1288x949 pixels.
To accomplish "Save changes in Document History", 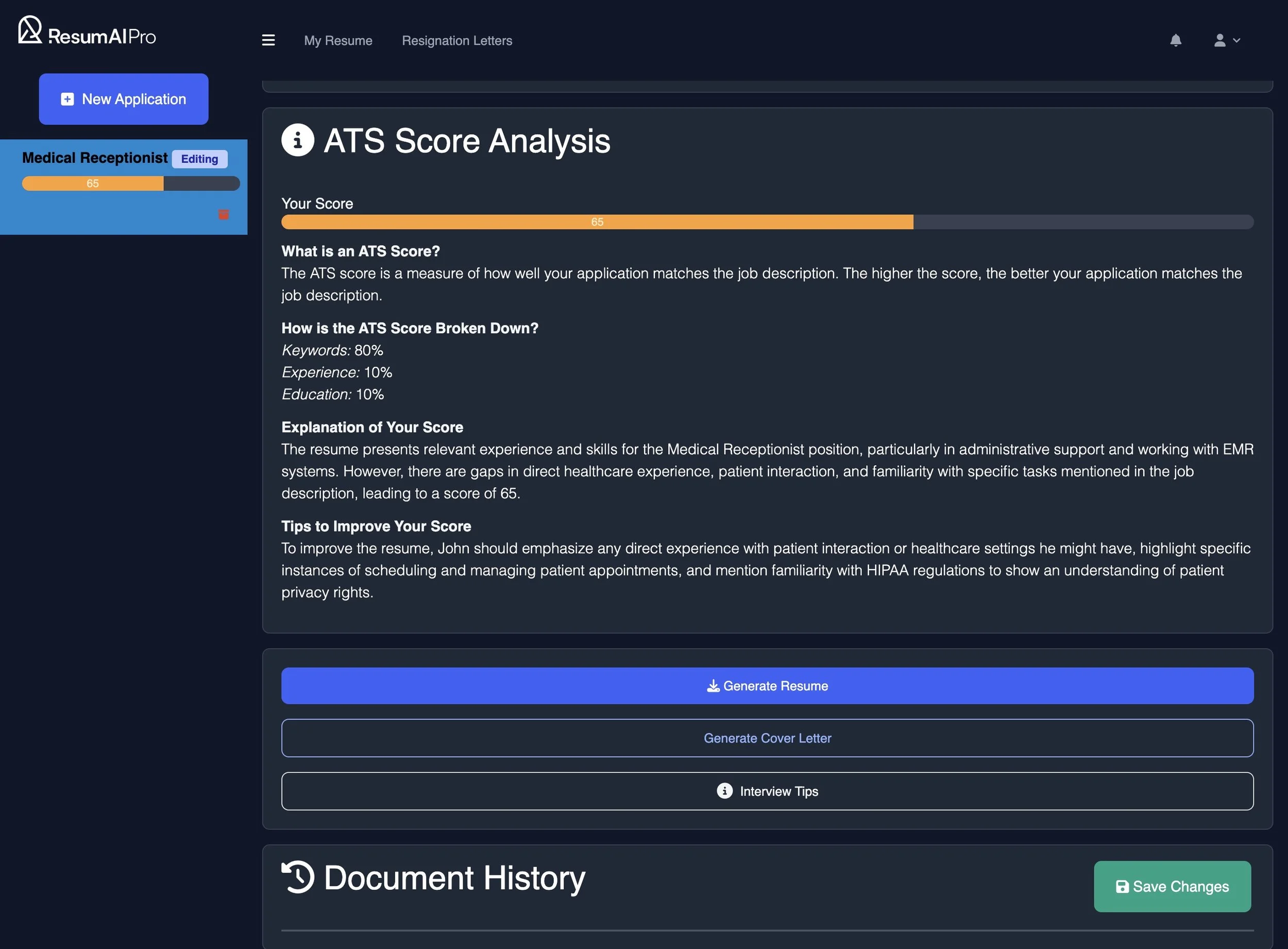I will point(1172,886).
